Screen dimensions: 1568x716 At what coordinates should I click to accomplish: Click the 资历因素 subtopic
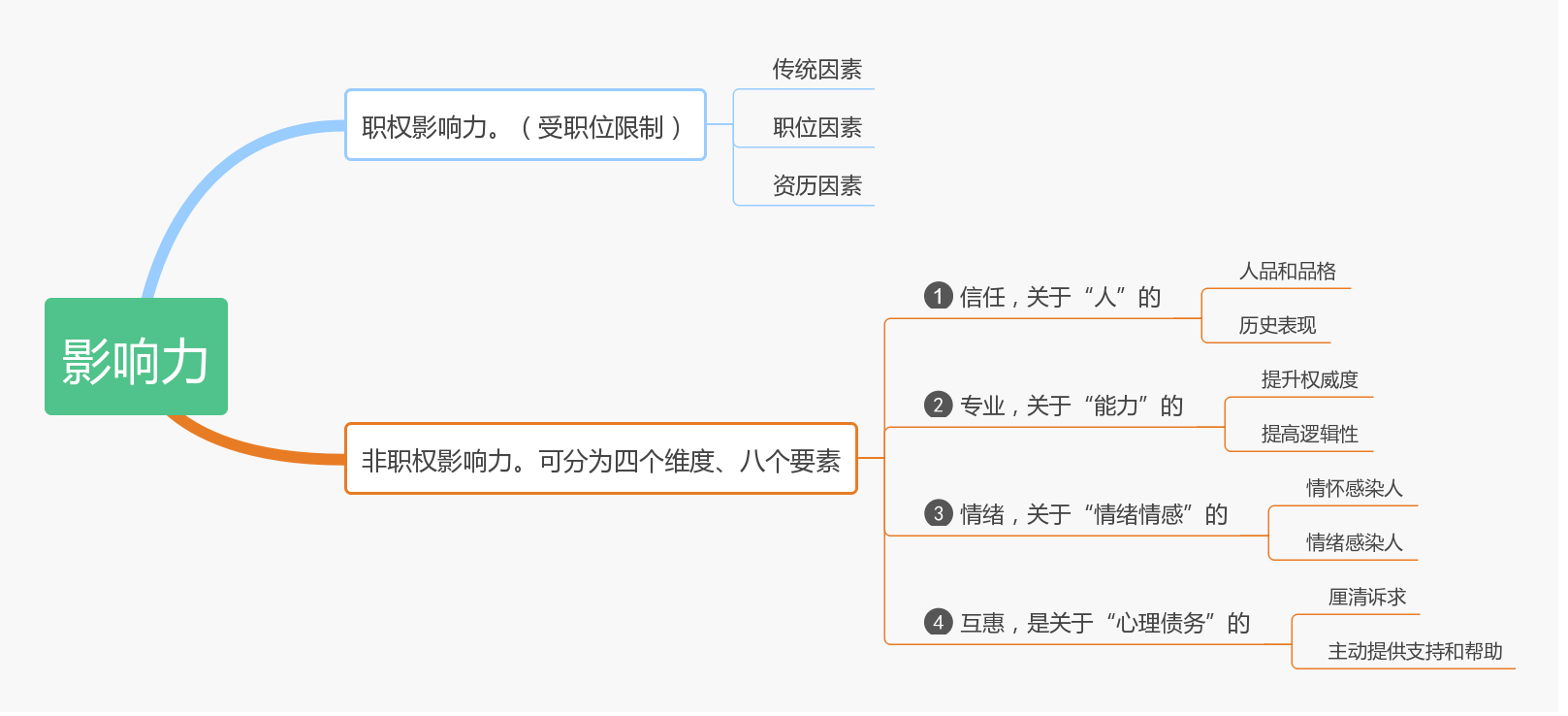click(x=816, y=185)
